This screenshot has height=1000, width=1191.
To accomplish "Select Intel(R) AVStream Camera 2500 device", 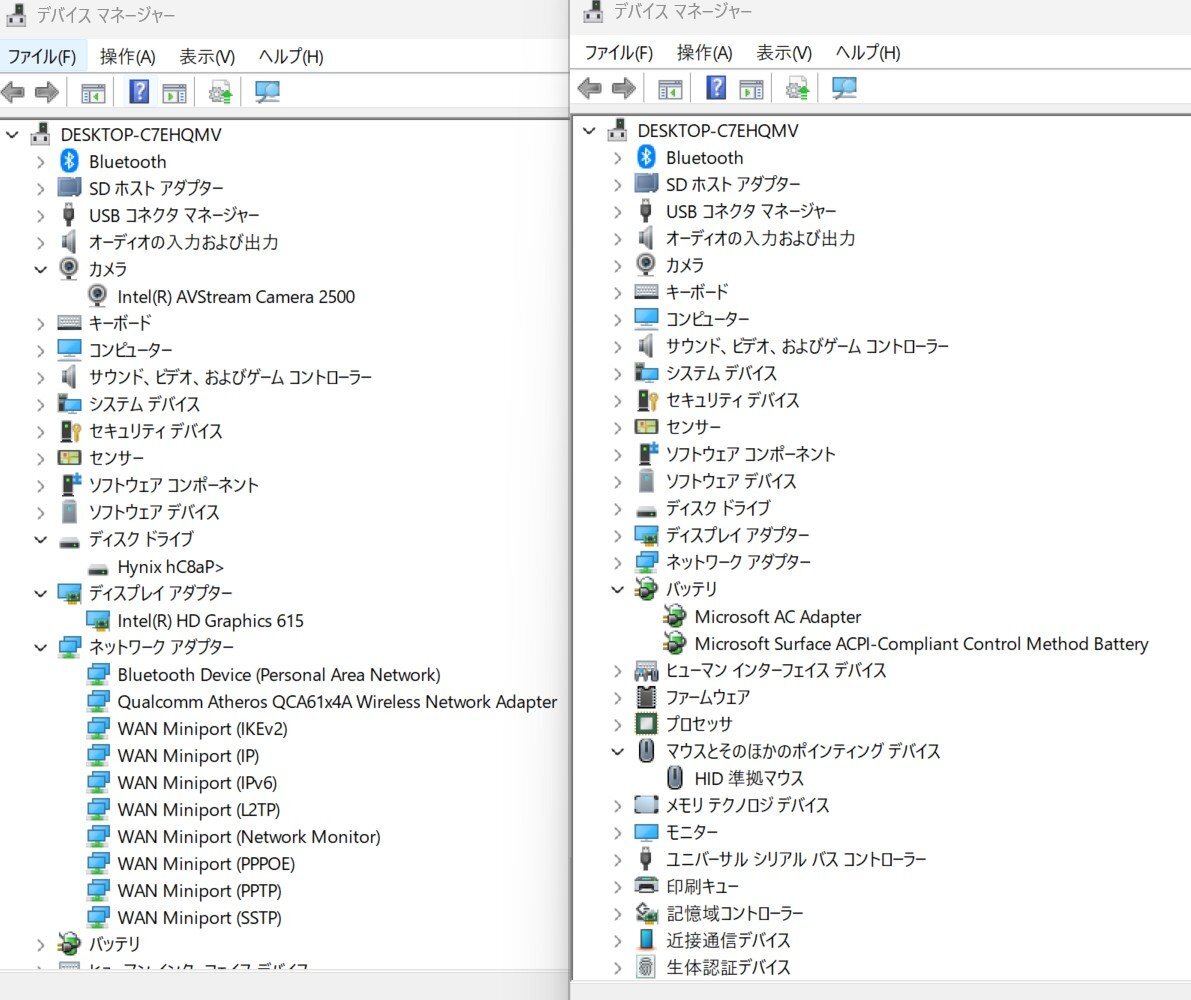I will coord(235,297).
